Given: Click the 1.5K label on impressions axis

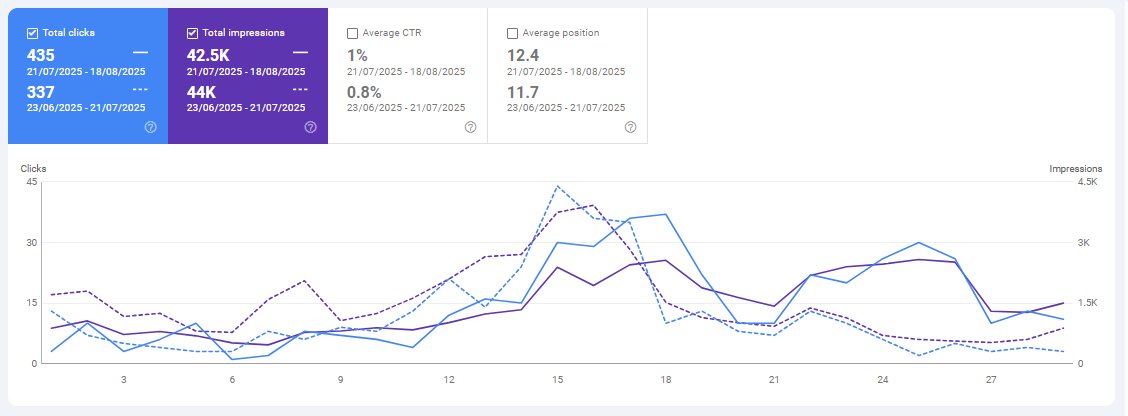Looking at the screenshot, I should pyautogui.click(x=1088, y=303).
